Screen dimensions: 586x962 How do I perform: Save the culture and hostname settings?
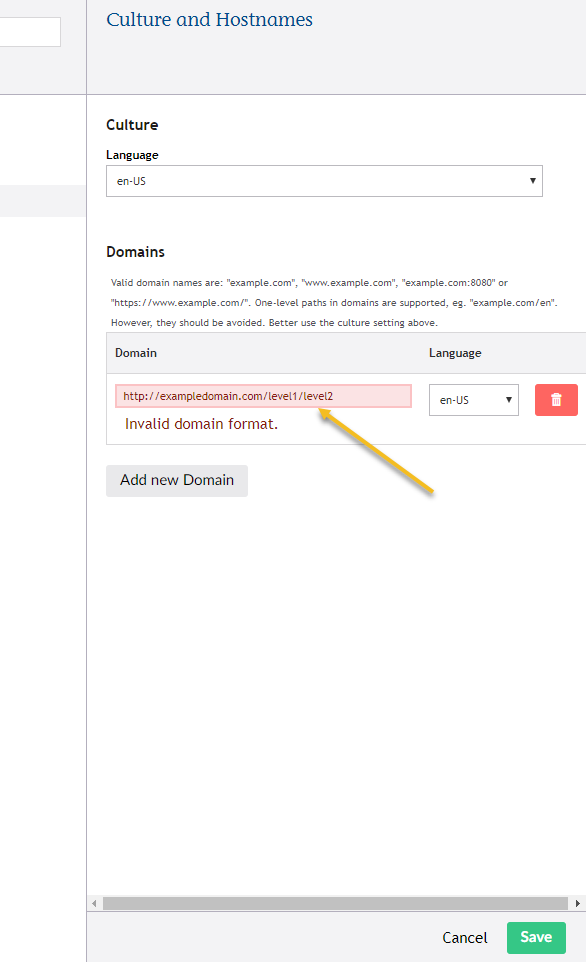point(536,938)
